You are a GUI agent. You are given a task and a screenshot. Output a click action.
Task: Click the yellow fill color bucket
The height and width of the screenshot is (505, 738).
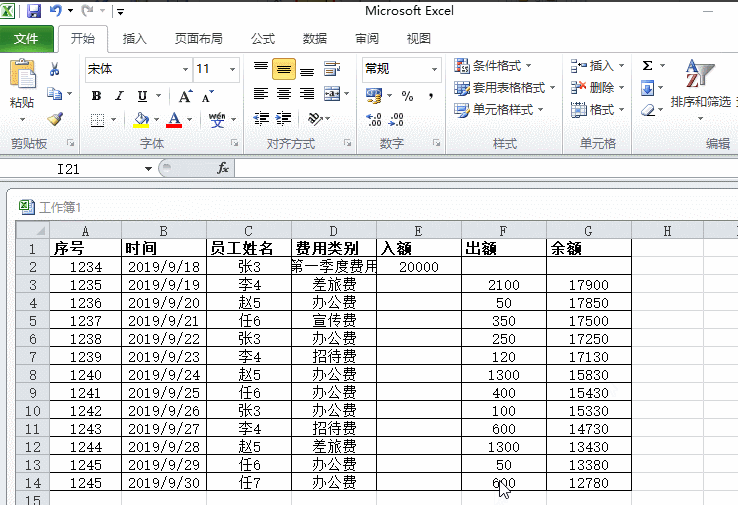coord(141,120)
